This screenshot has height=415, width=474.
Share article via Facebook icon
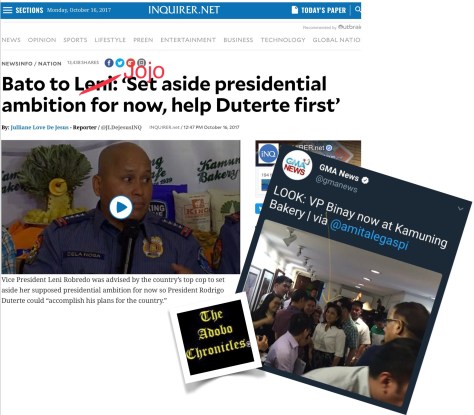[x=109, y=63]
